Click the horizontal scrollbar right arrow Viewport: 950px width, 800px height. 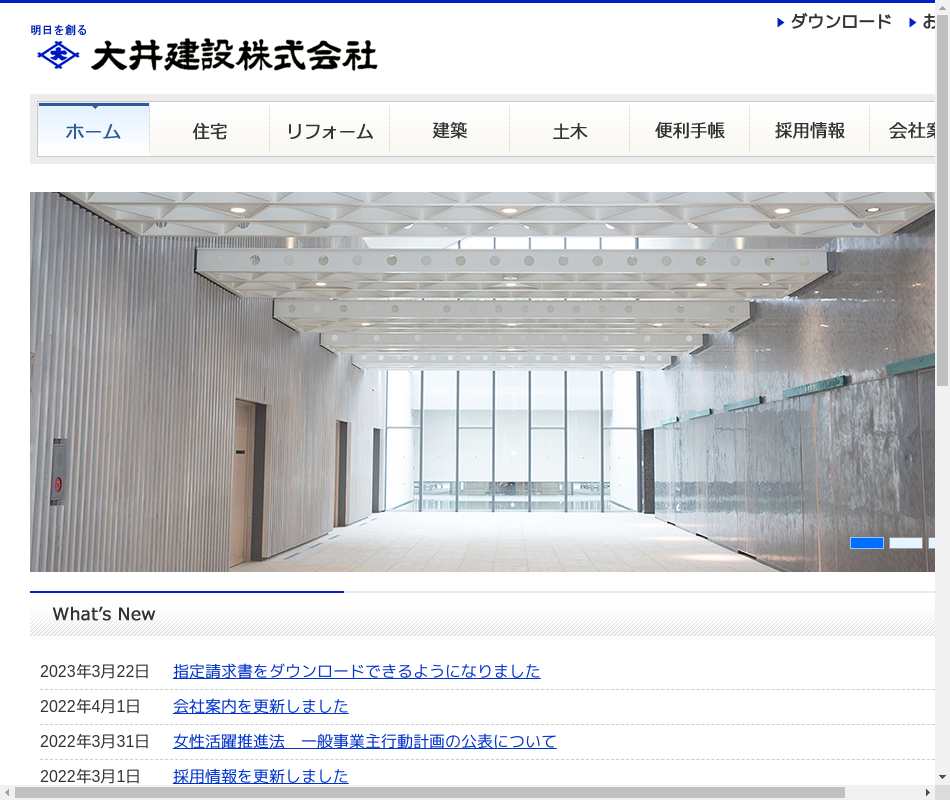tap(927, 793)
